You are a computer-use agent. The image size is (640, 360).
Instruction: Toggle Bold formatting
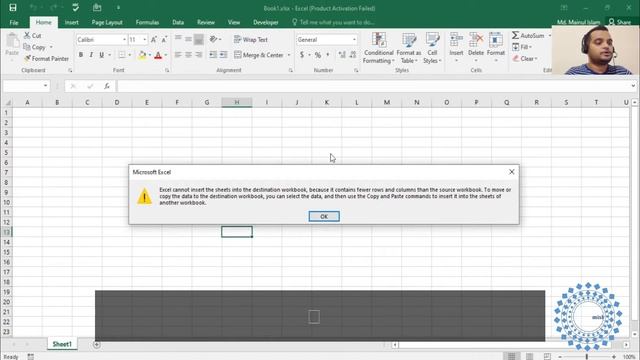[x=81, y=55]
